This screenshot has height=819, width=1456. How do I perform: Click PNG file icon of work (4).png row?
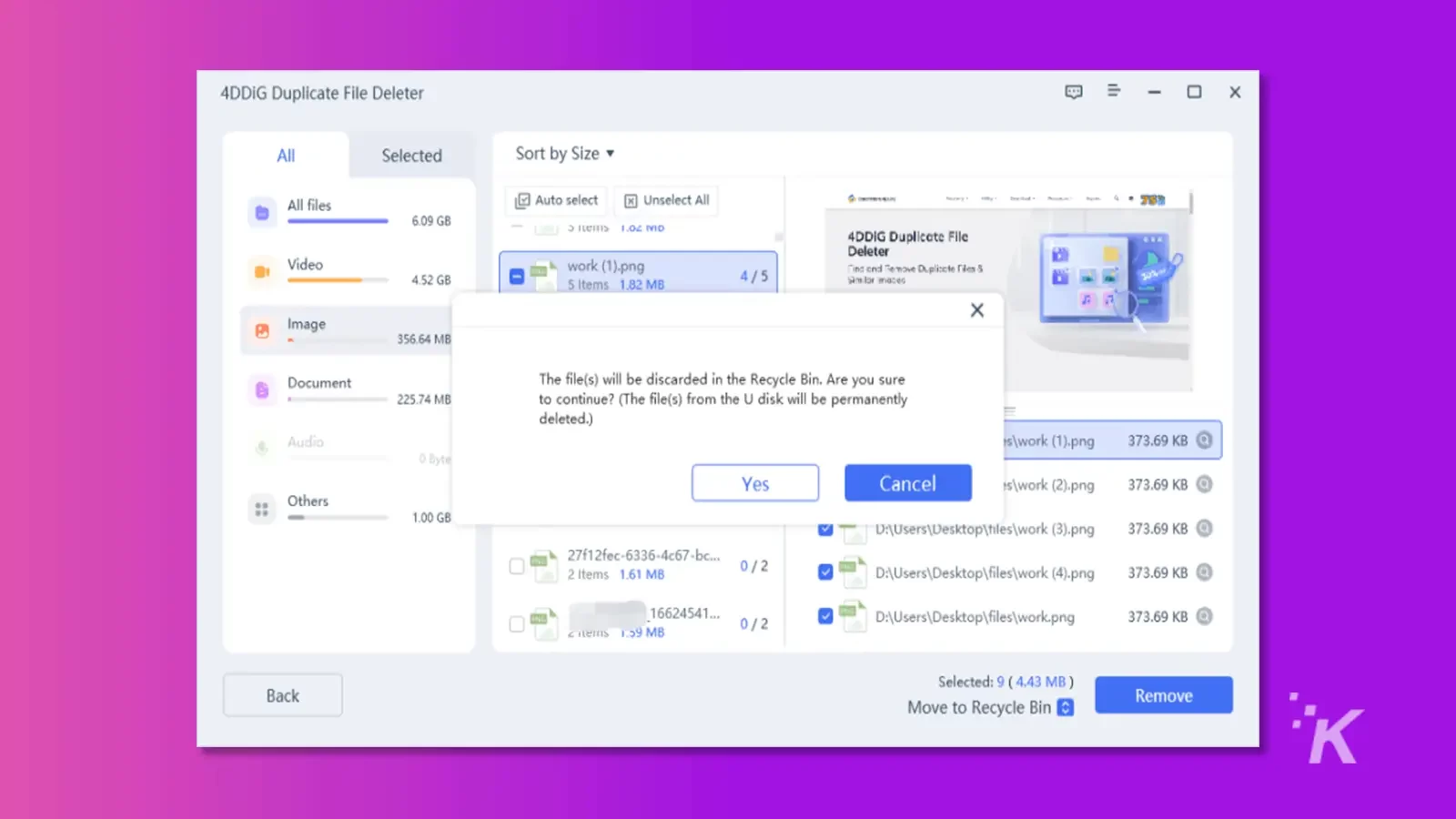click(853, 572)
